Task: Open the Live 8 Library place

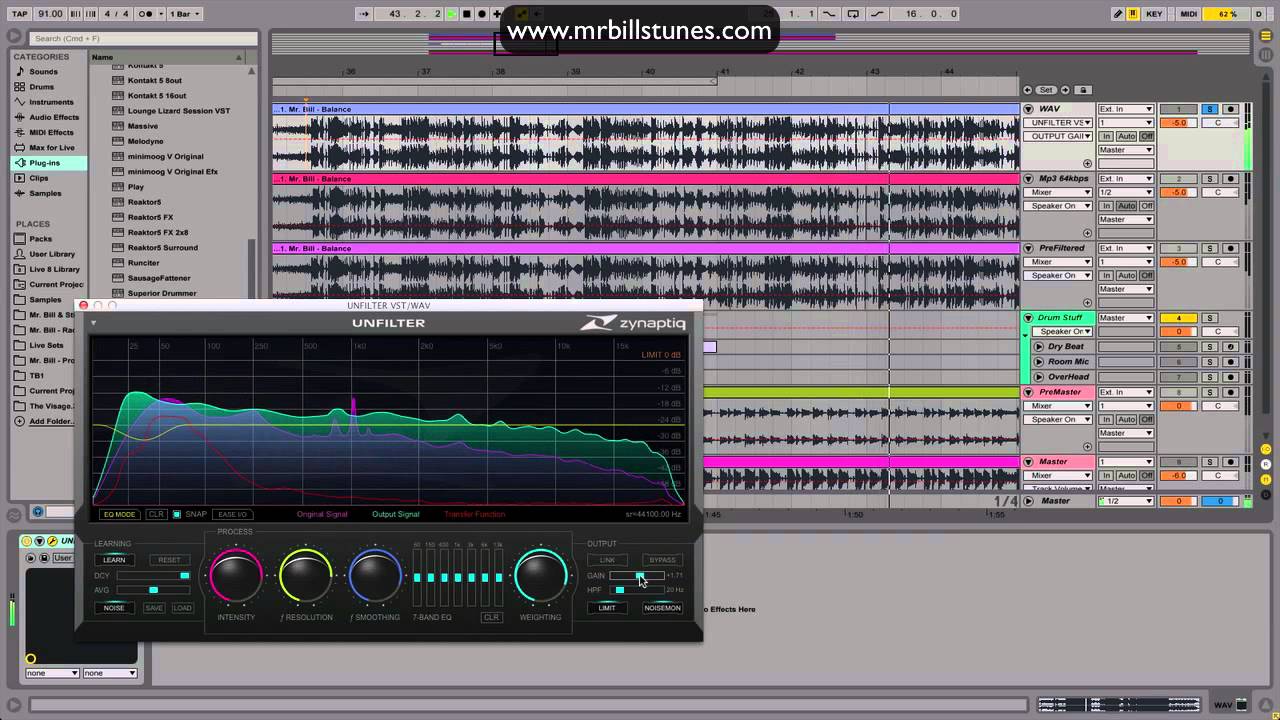Action: [54, 269]
